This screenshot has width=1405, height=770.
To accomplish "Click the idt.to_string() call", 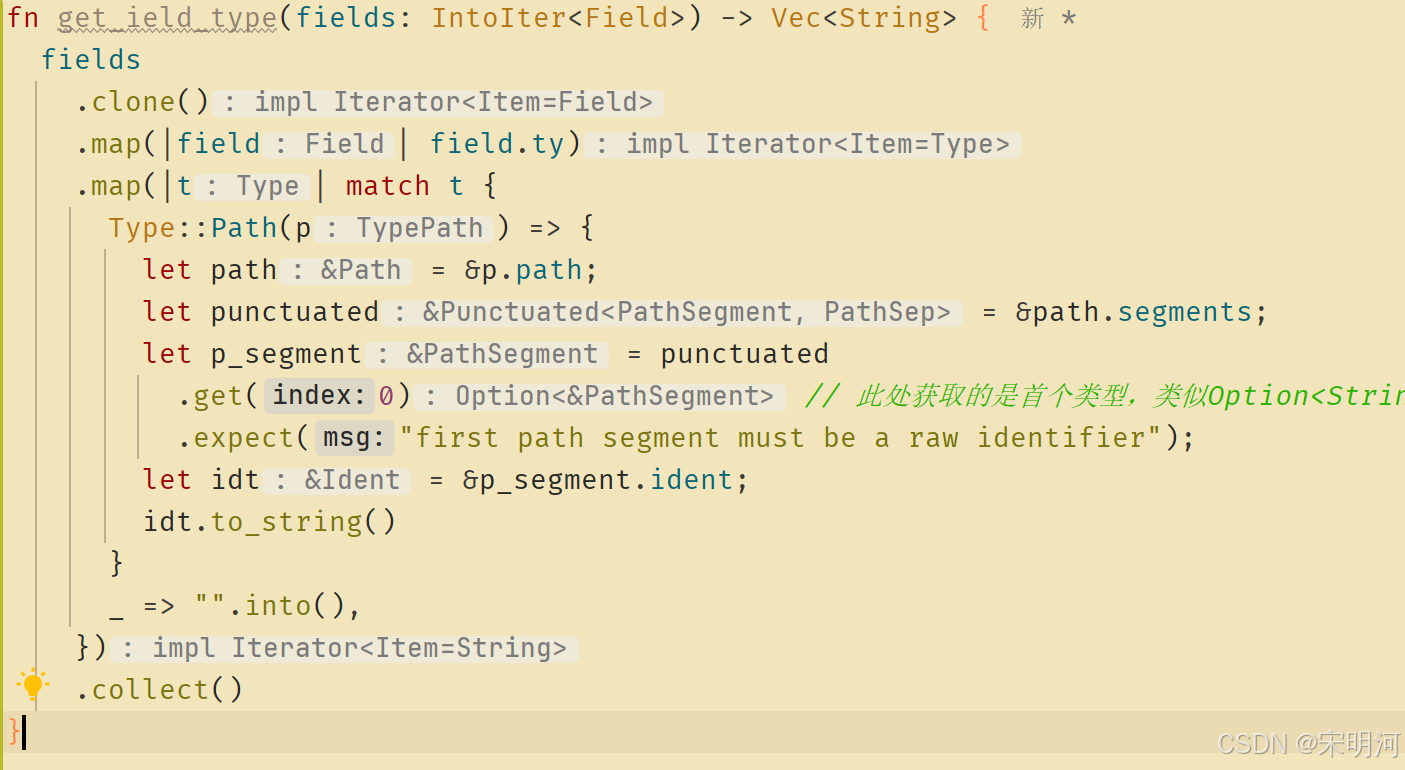I will [x=270, y=522].
